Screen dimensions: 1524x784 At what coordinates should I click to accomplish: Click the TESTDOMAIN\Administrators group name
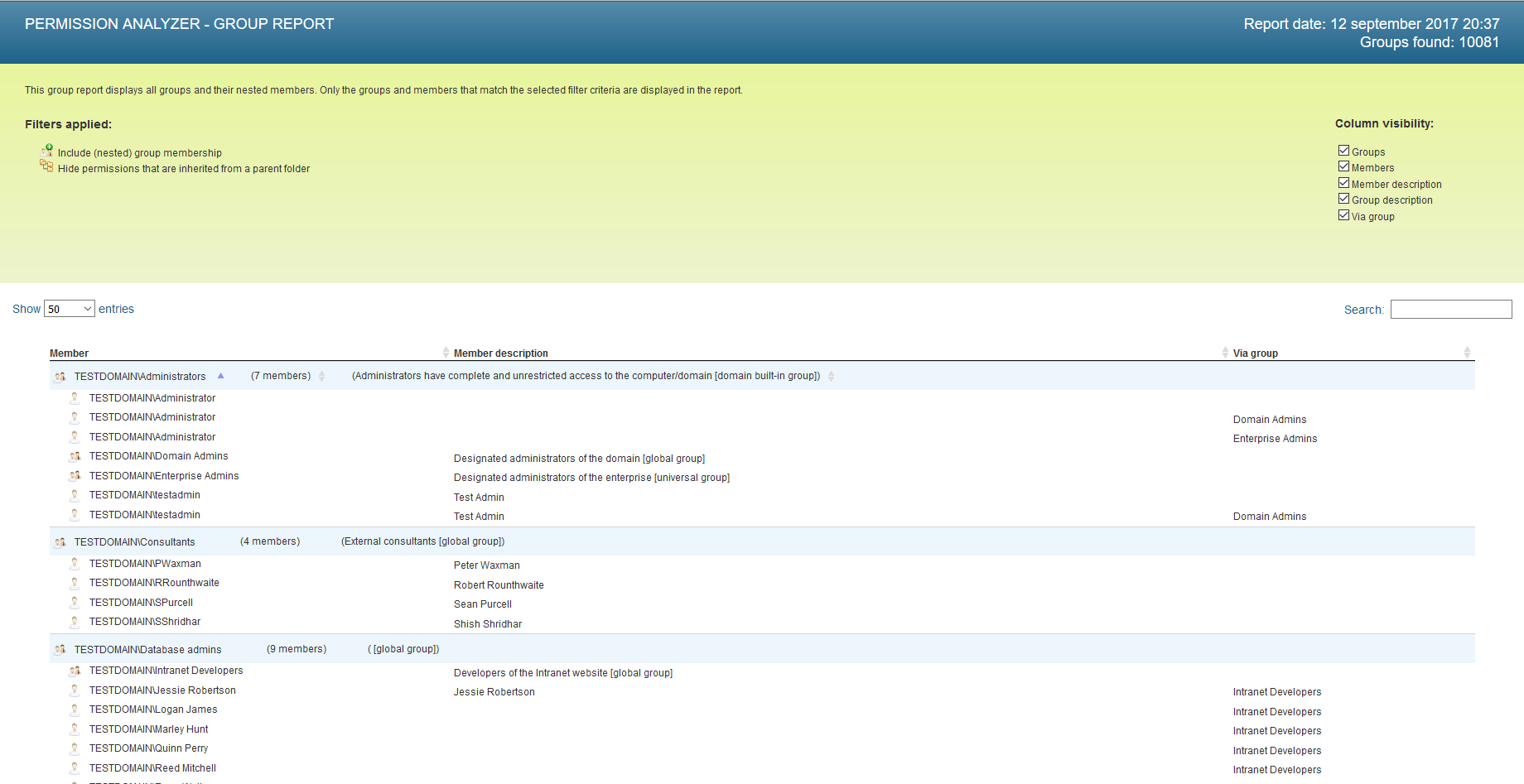click(x=140, y=377)
